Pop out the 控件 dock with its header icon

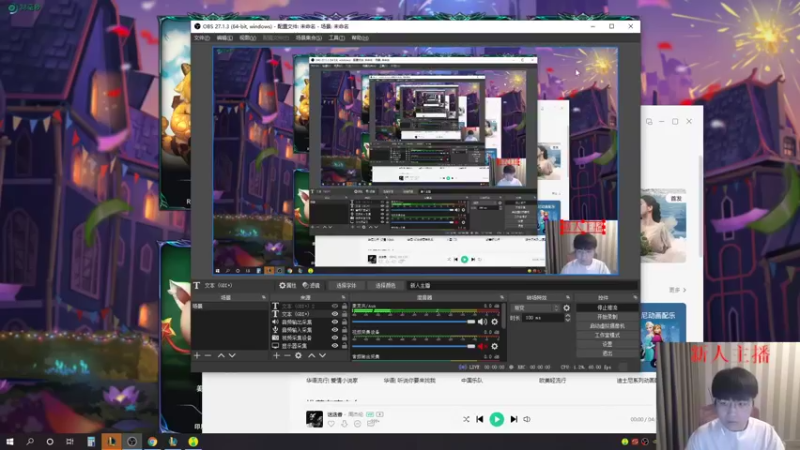[635, 297]
